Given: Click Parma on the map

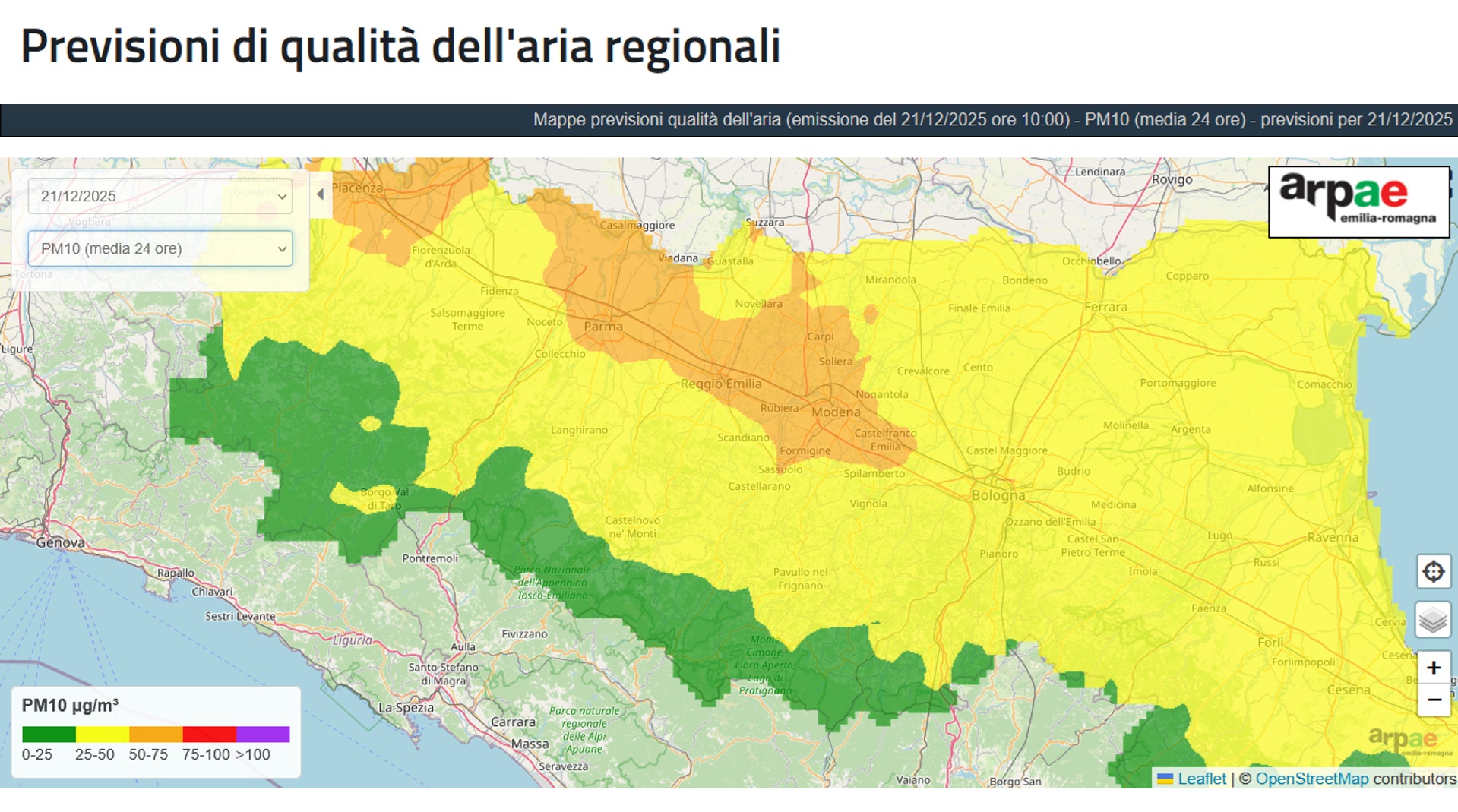Looking at the screenshot, I should coord(603,327).
